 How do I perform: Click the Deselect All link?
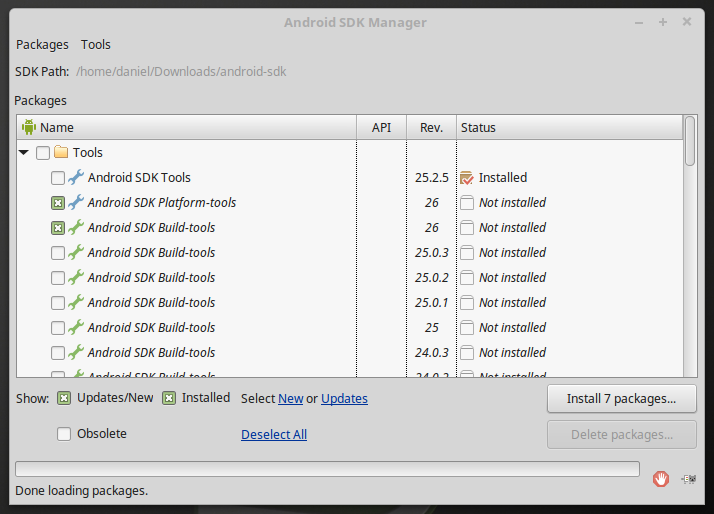pyautogui.click(x=274, y=435)
